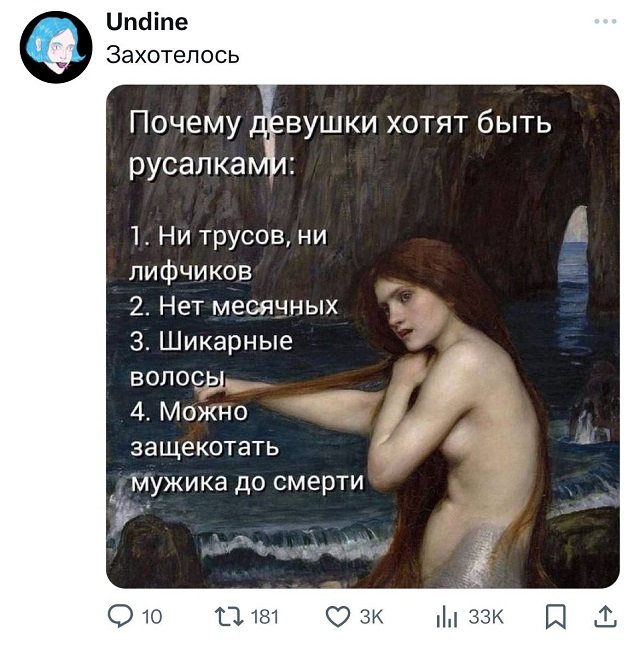Screen dimensions: 640x647
Task: Click the Undine username link
Action: (x=147, y=22)
